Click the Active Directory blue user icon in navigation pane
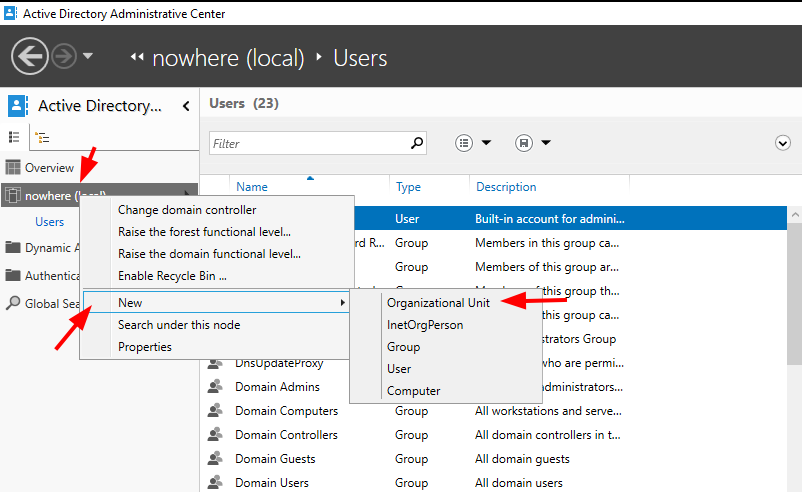Viewport: 802px width, 492px height. (x=17, y=106)
